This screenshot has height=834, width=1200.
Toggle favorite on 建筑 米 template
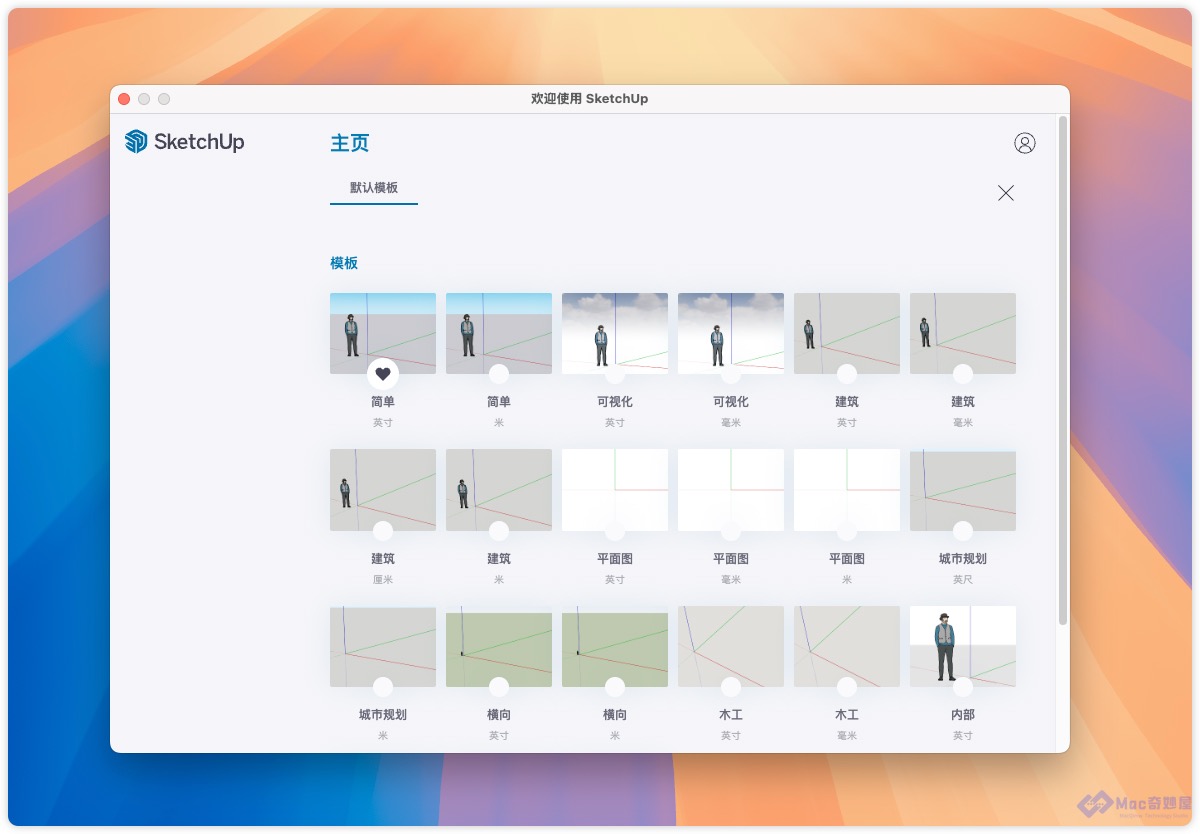(x=499, y=531)
